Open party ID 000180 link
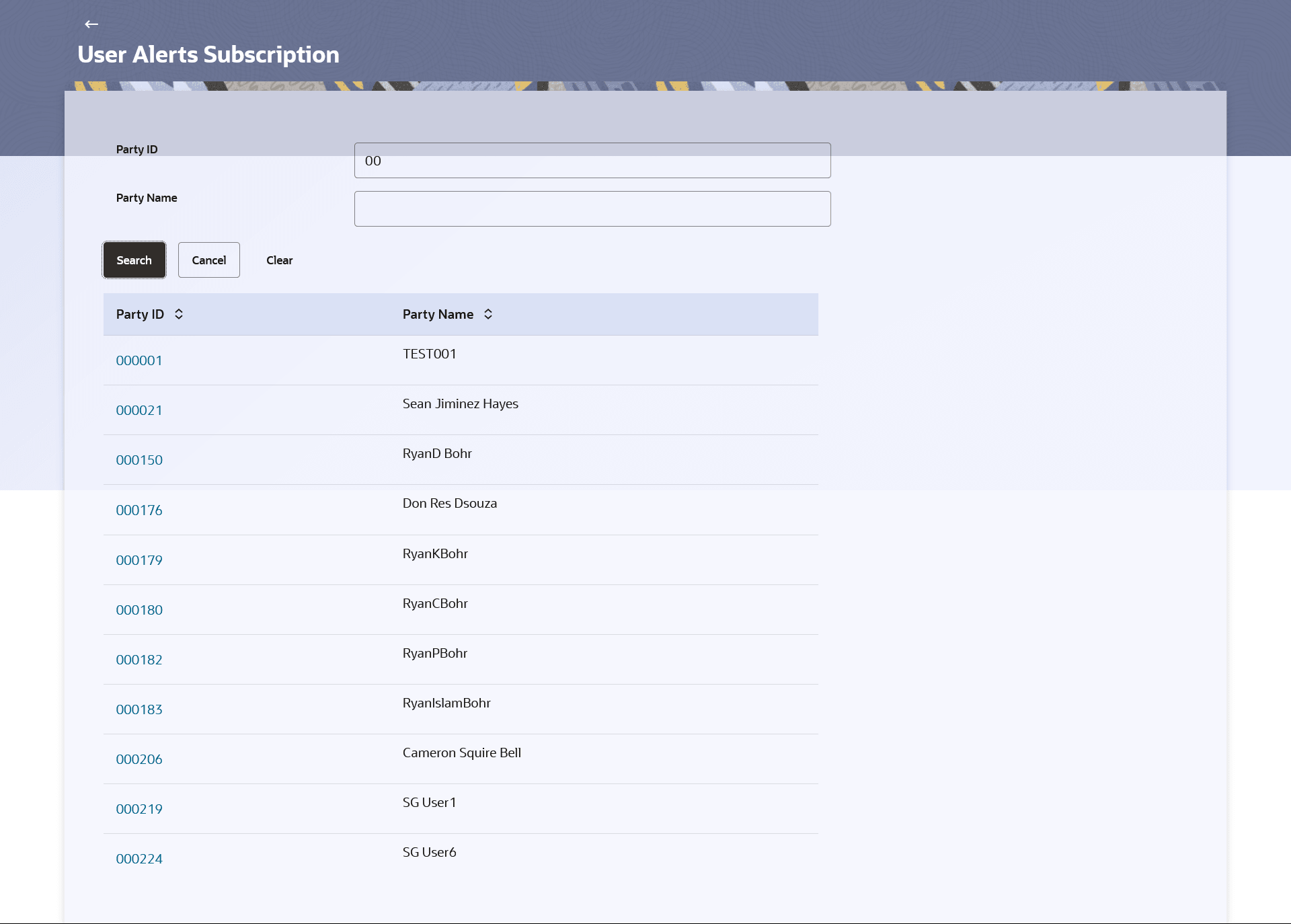Image resolution: width=1291 pixels, height=924 pixels. (139, 610)
